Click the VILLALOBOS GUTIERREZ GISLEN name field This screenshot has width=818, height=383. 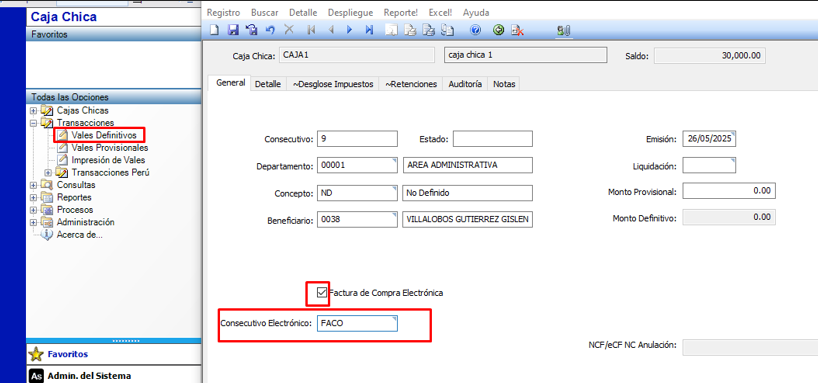467,220
